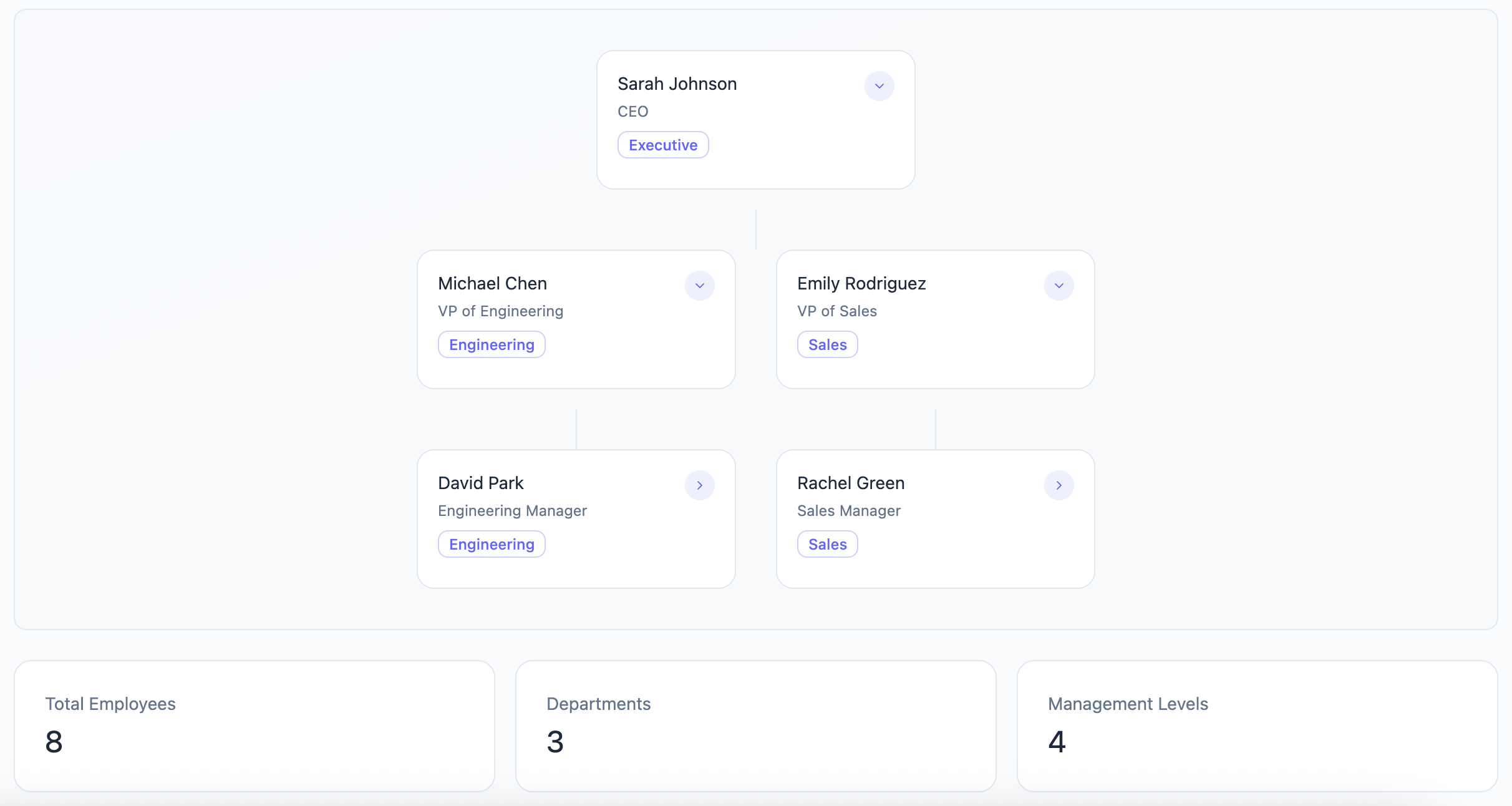Open the Total Employees stat card
This screenshot has width=1512, height=806.
(x=254, y=726)
